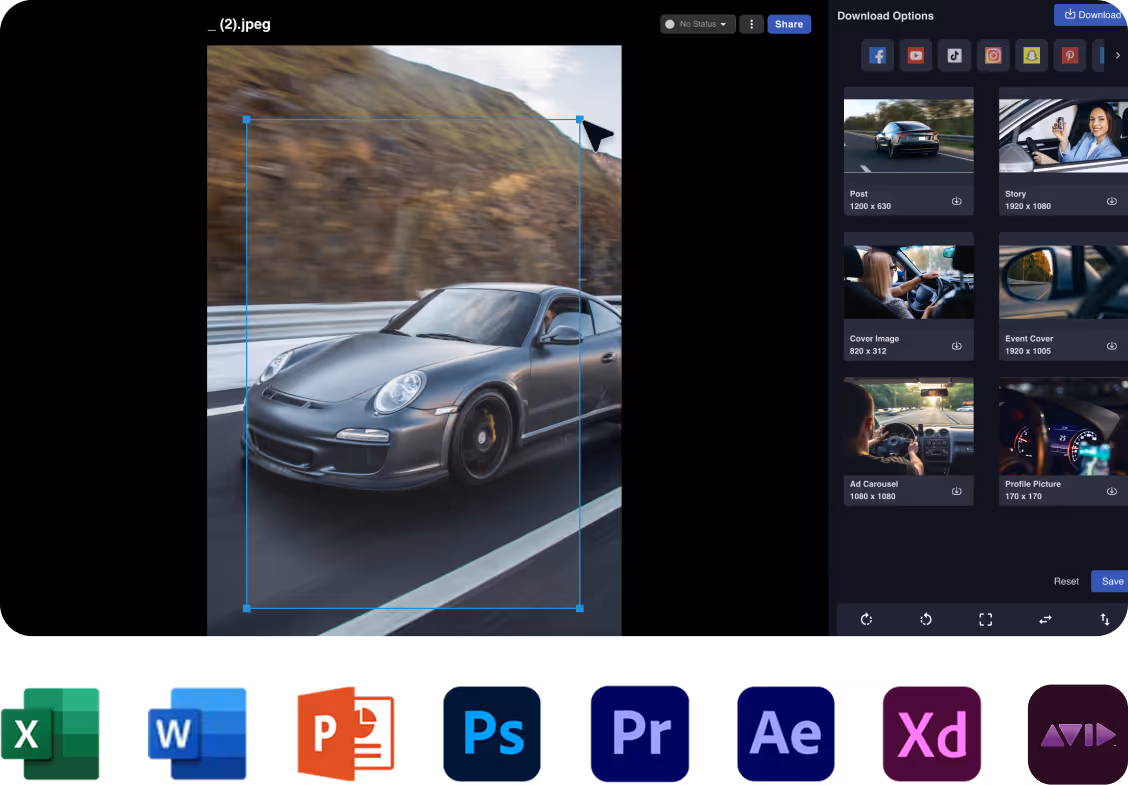The image size is (1128, 785).
Task: Click the Avid app icon
Action: click(1078, 734)
